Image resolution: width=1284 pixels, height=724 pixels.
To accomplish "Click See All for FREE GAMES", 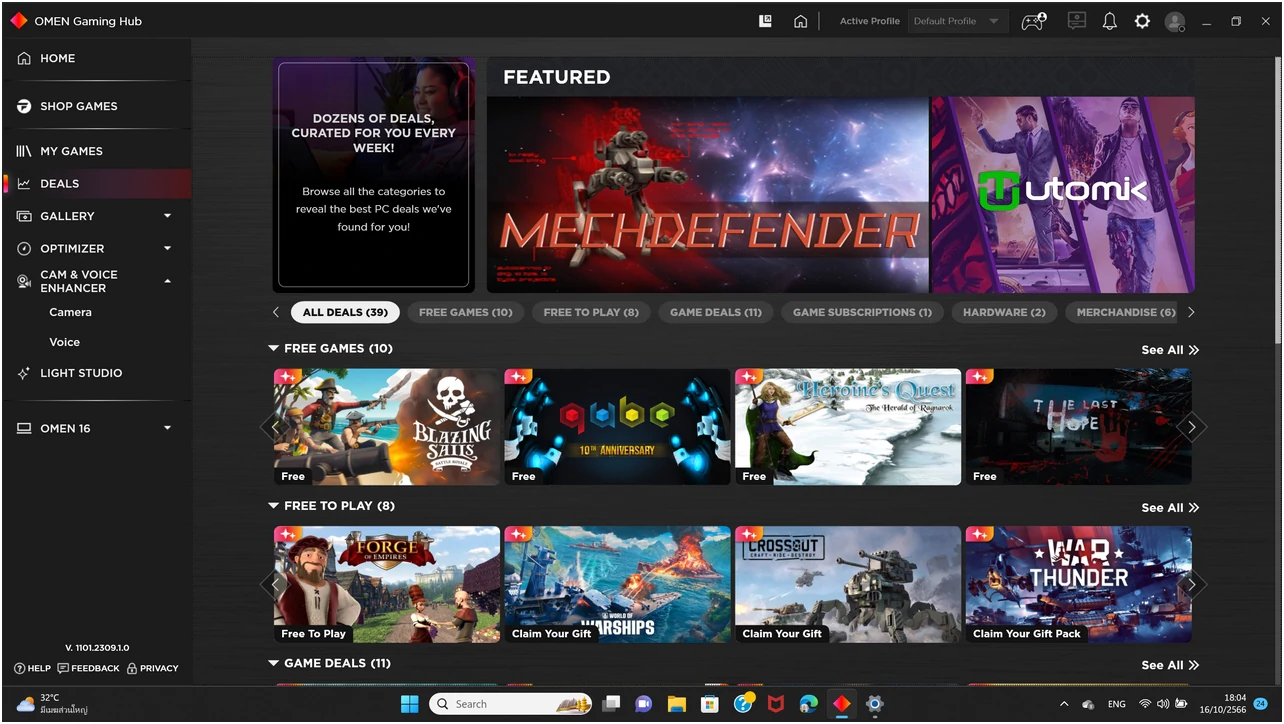I will click(x=1170, y=350).
